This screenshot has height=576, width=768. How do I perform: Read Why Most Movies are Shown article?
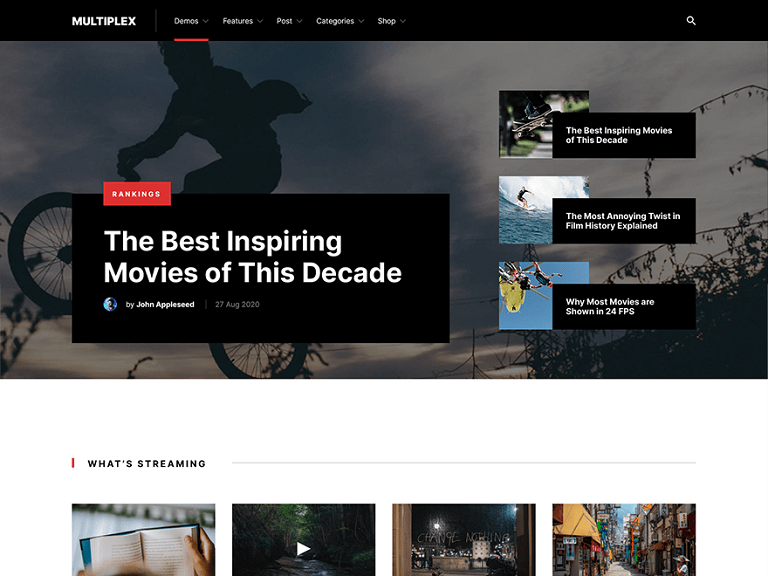click(610, 307)
